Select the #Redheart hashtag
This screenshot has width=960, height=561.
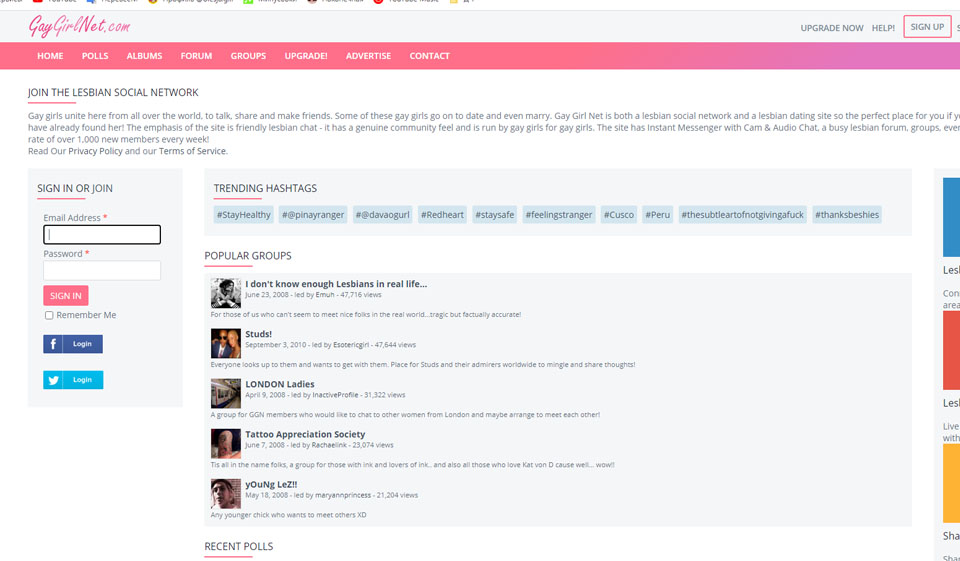(443, 214)
